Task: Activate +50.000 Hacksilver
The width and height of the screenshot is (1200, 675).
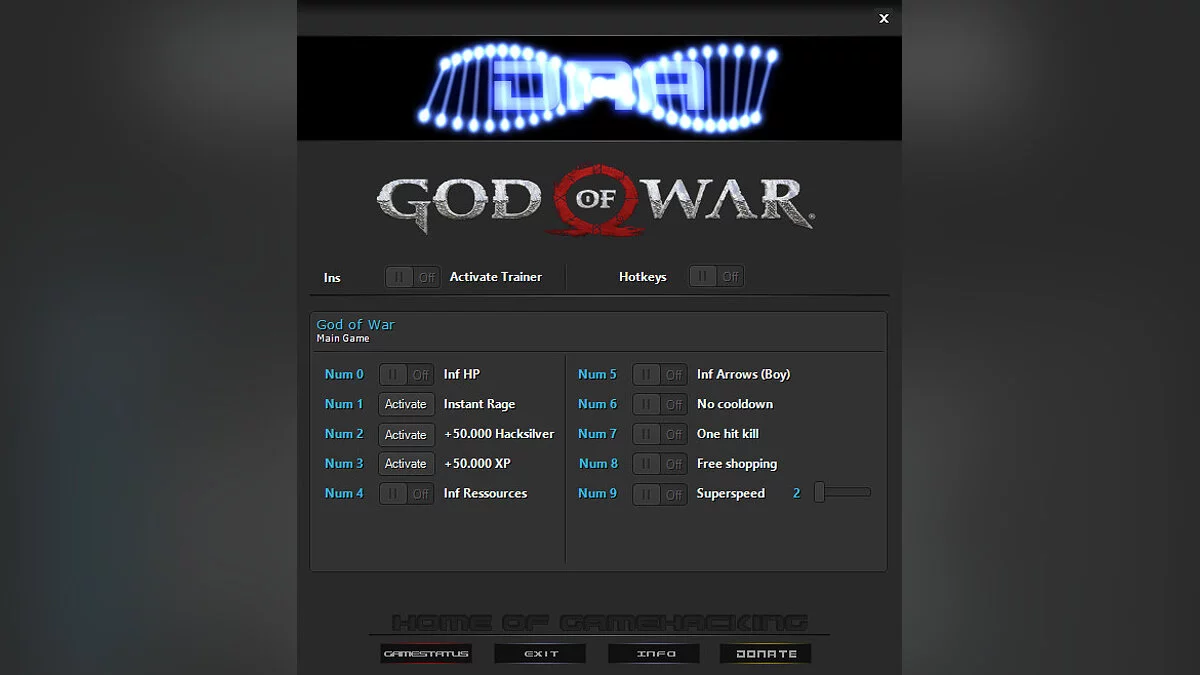Action: (x=405, y=434)
